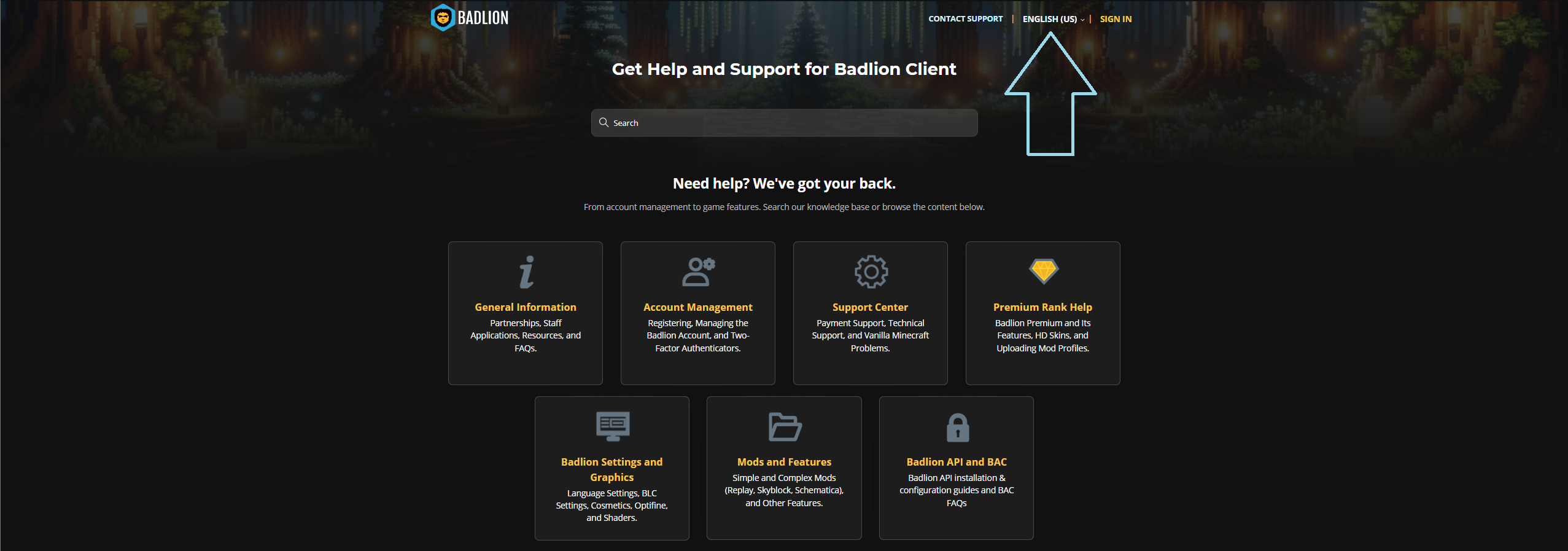
Task: Click 'Registering, Managing the Badlion Account' description
Action: coord(698,335)
